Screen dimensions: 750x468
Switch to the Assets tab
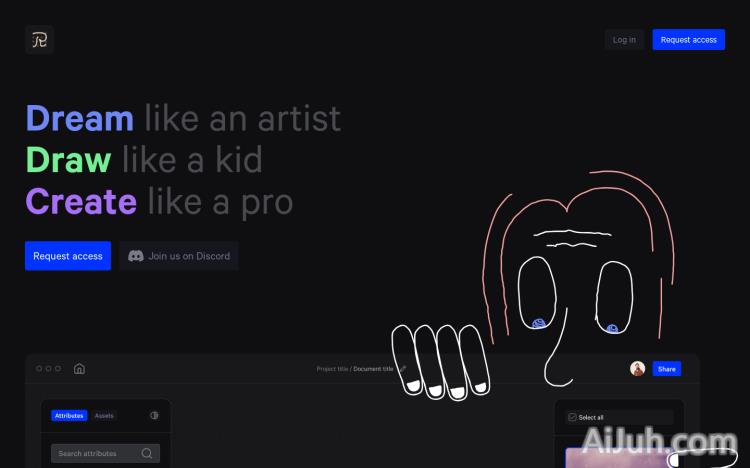point(104,415)
